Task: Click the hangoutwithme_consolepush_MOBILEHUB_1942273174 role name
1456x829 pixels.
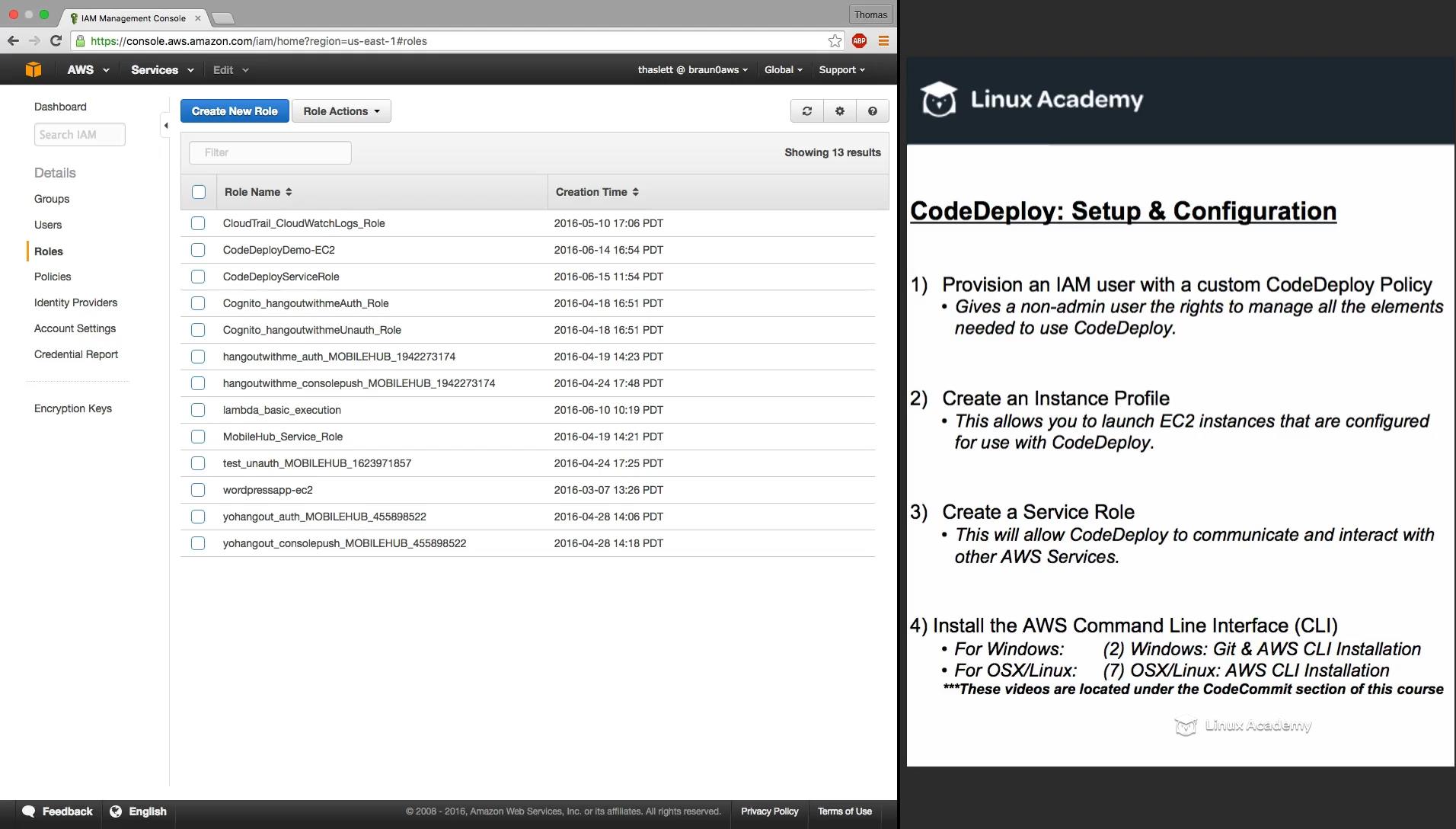Action: pyautogui.click(x=359, y=383)
